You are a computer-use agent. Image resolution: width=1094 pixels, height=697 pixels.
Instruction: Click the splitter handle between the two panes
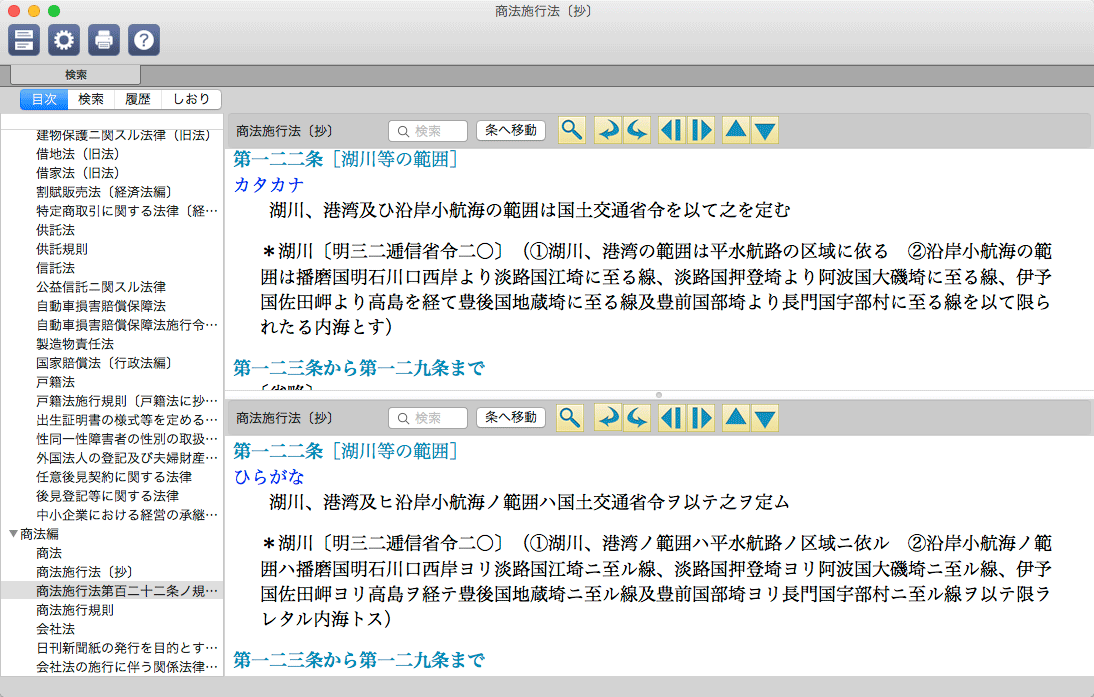pyautogui.click(x=659, y=395)
